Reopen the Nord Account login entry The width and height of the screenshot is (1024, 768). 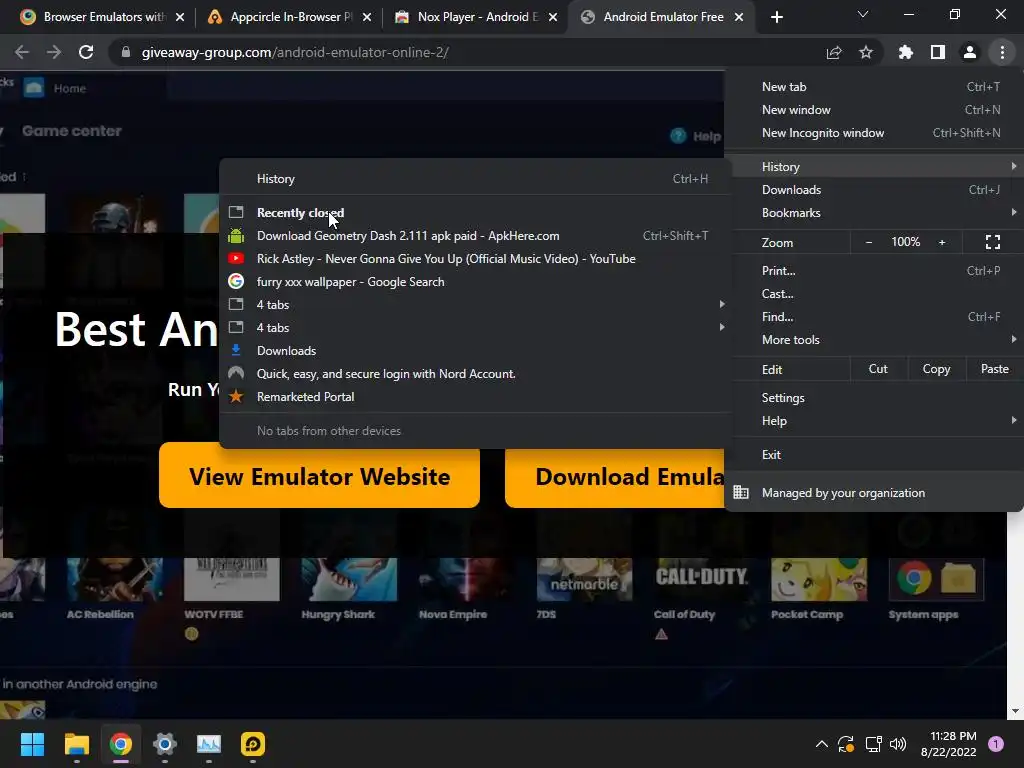pyautogui.click(x=475, y=374)
